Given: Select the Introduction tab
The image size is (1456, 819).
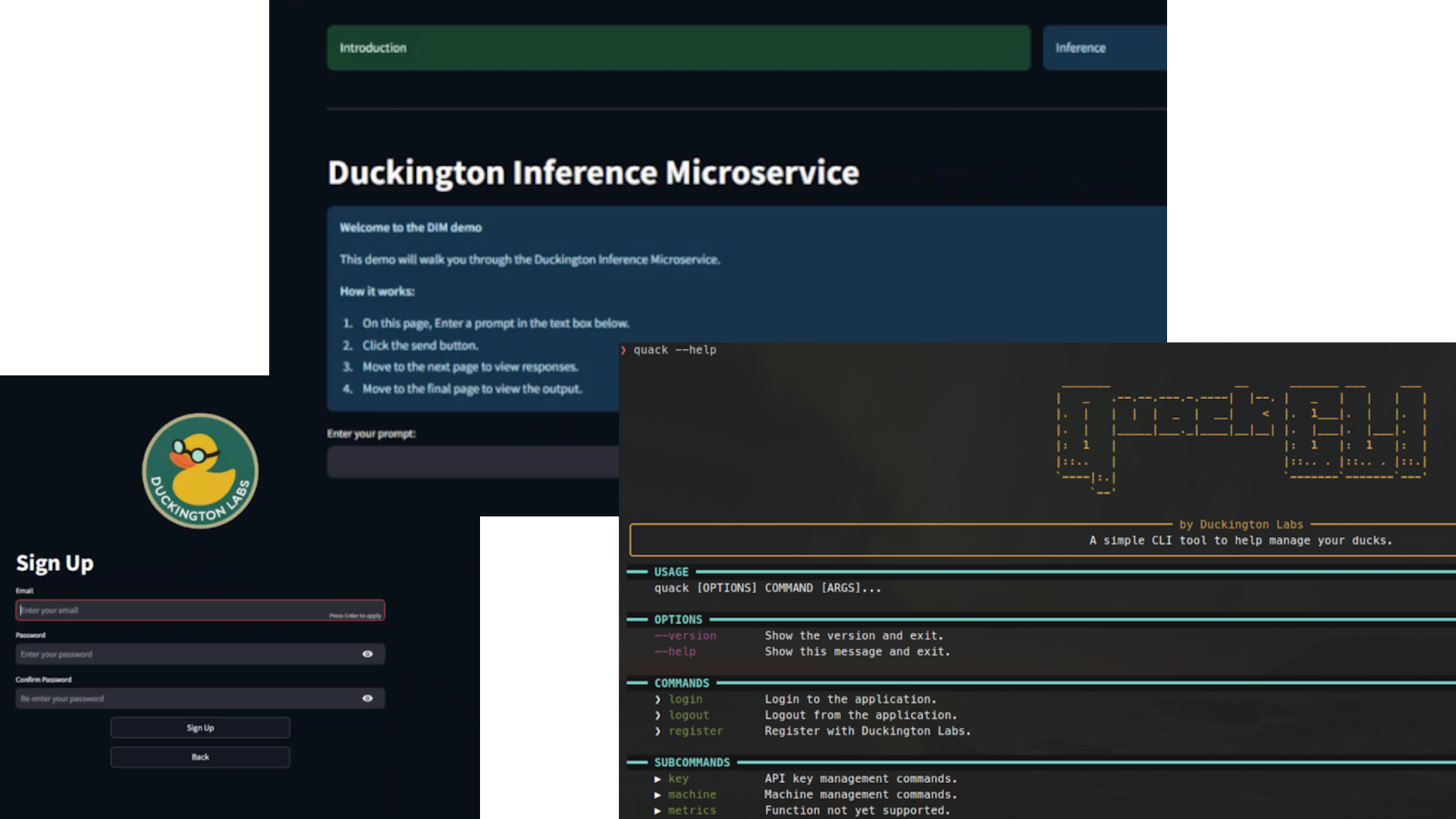Looking at the screenshot, I should pyautogui.click(x=678, y=47).
